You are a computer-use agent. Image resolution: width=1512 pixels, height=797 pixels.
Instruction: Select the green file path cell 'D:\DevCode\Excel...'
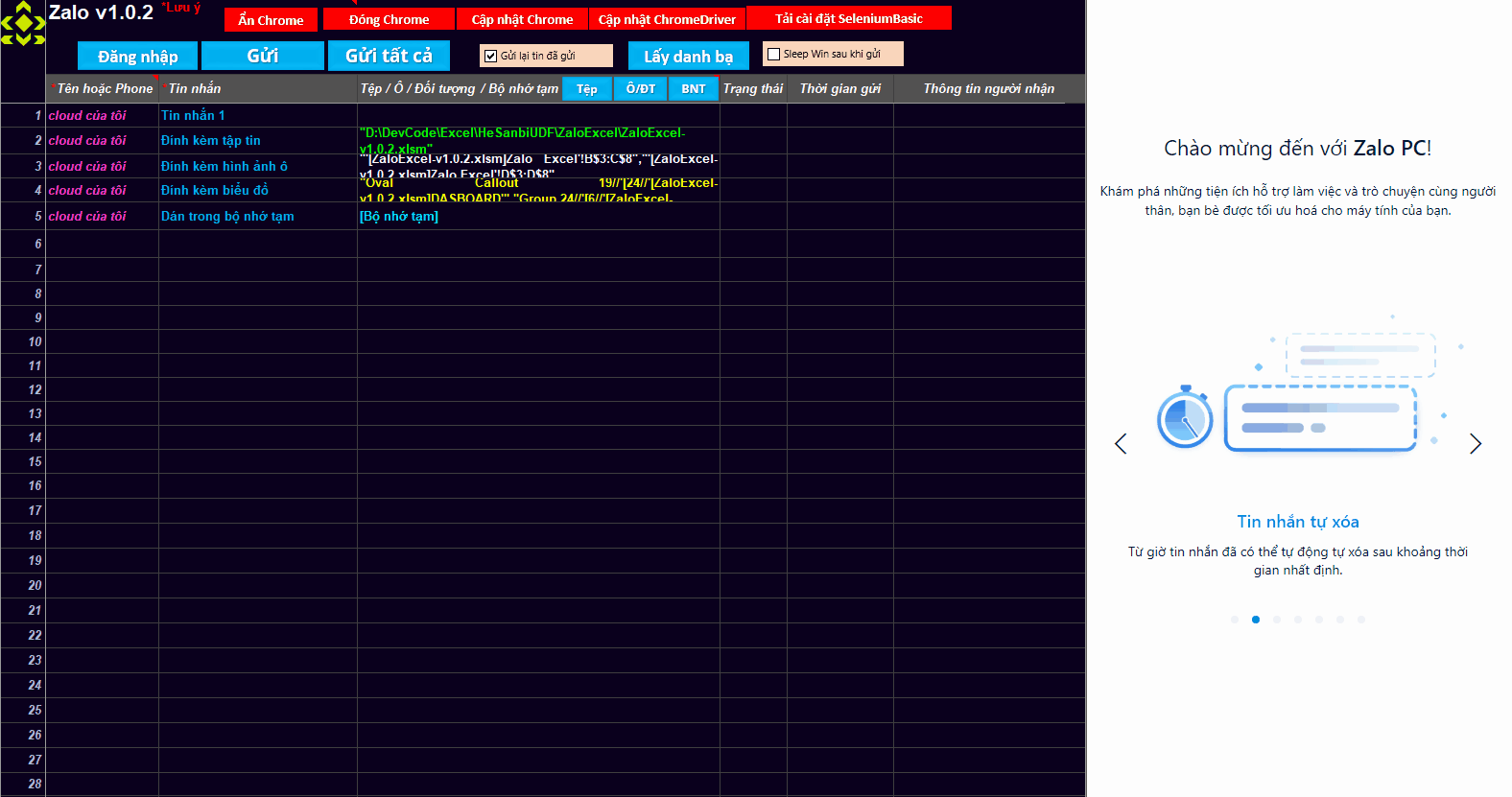tap(538, 140)
